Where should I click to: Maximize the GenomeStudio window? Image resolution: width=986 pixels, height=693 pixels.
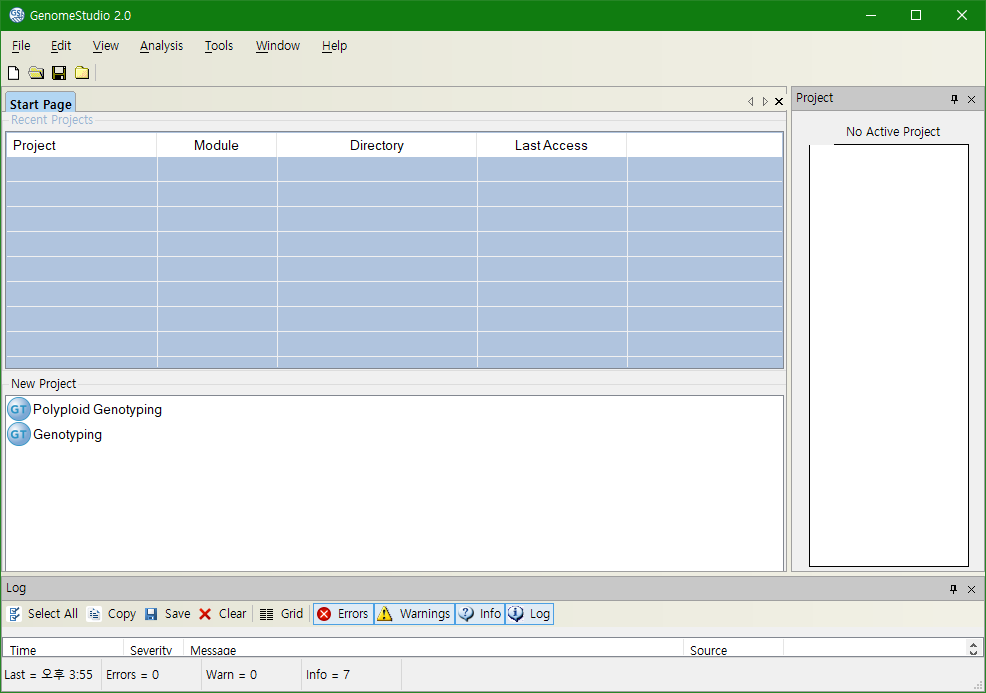tap(916, 15)
